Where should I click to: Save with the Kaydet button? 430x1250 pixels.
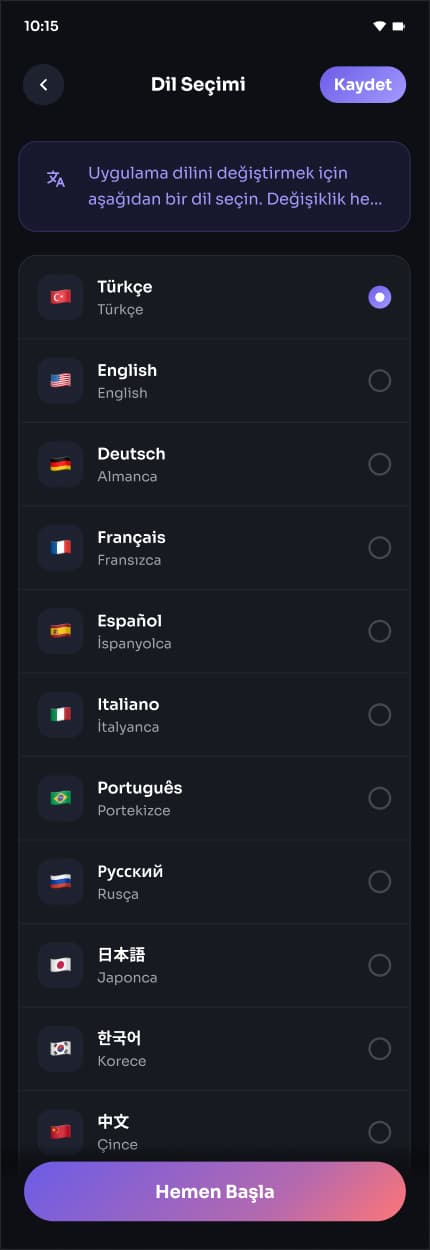click(x=363, y=85)
